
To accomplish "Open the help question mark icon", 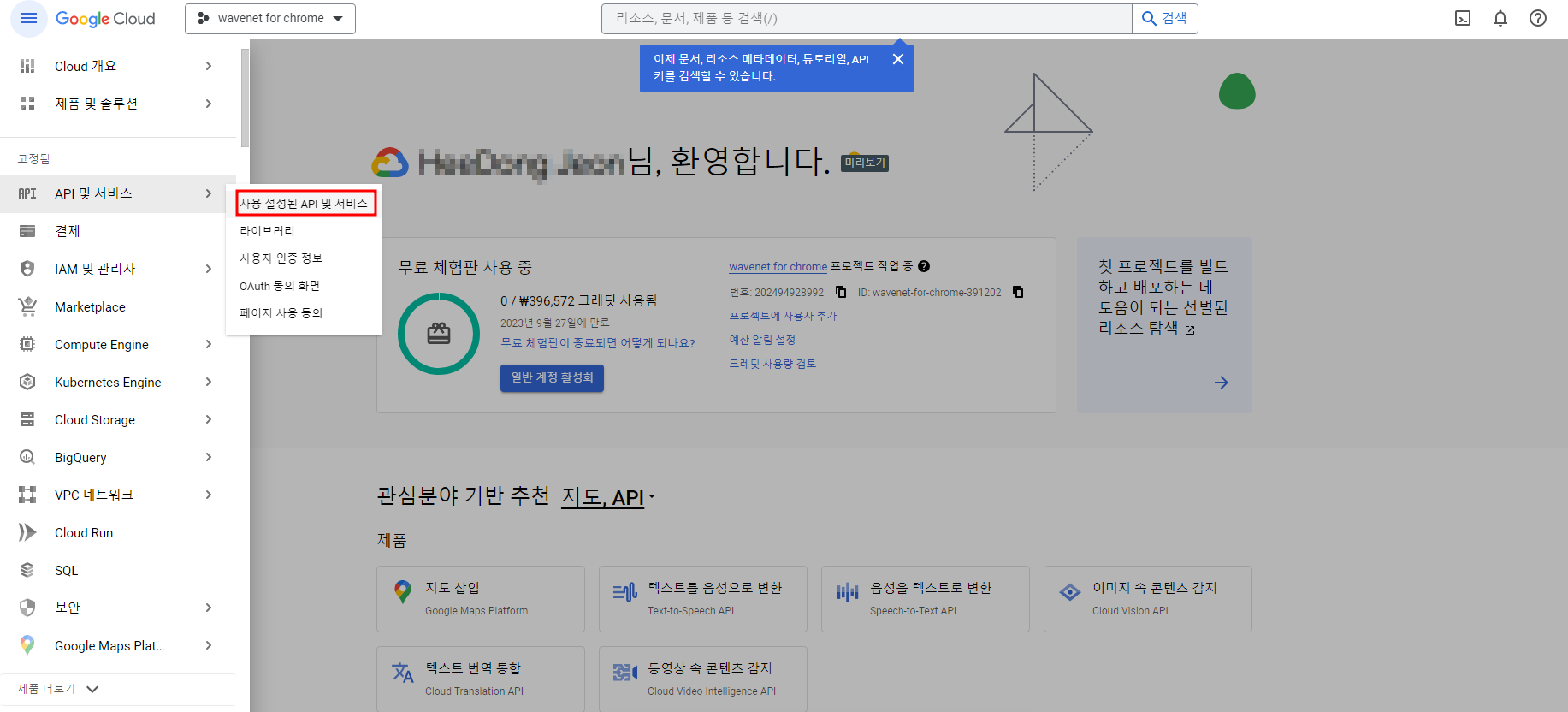I will tap(1538, 18).
